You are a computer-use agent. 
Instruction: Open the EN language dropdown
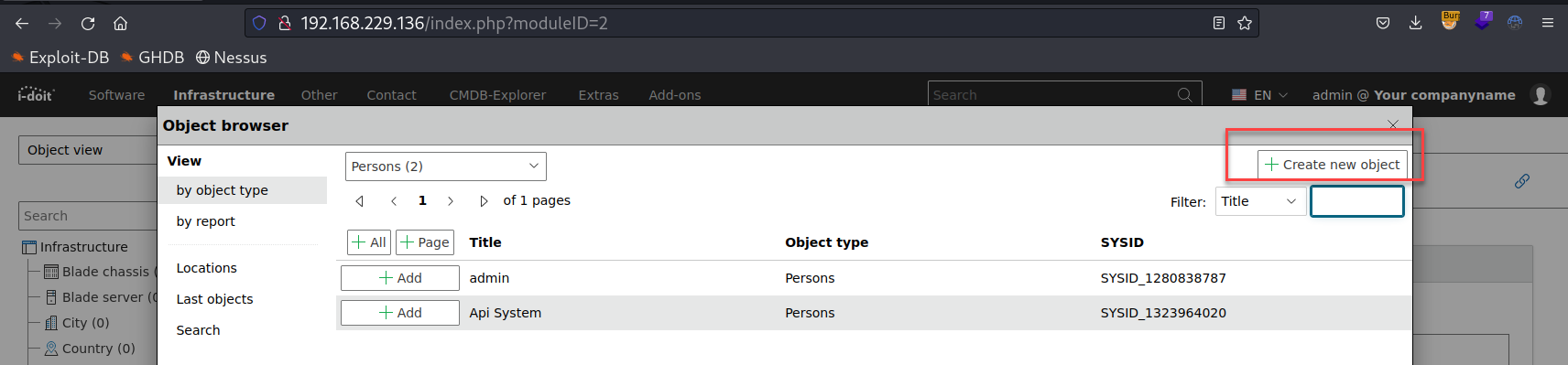1260,95
